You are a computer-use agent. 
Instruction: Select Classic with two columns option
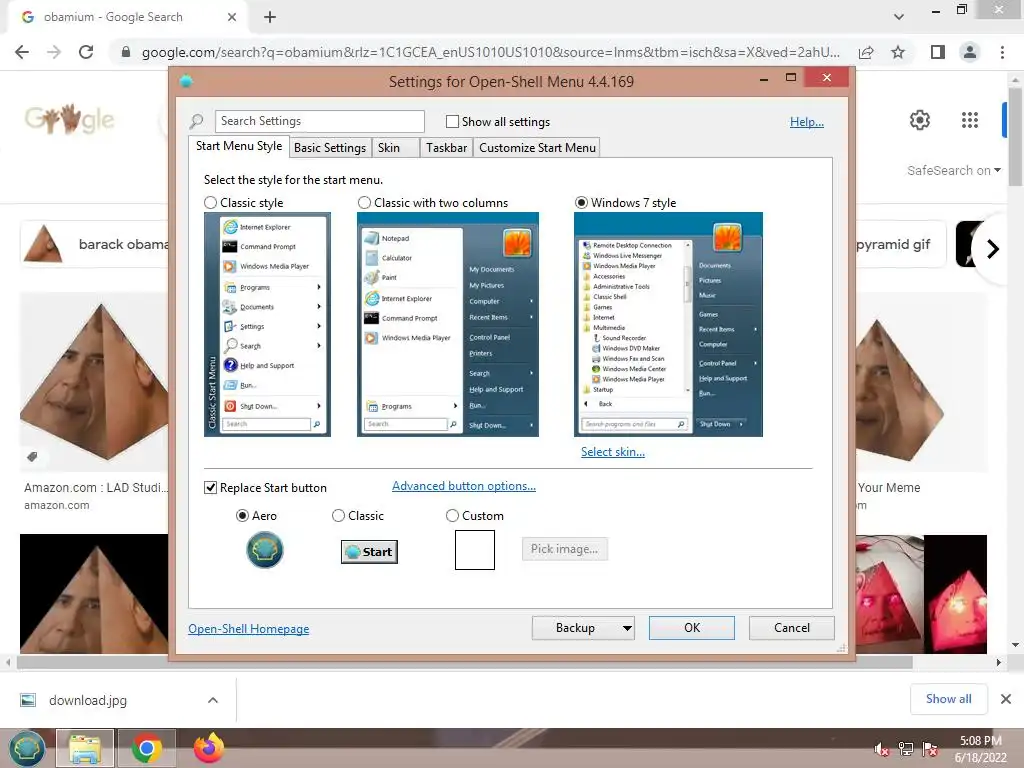(x=364, y=203)
